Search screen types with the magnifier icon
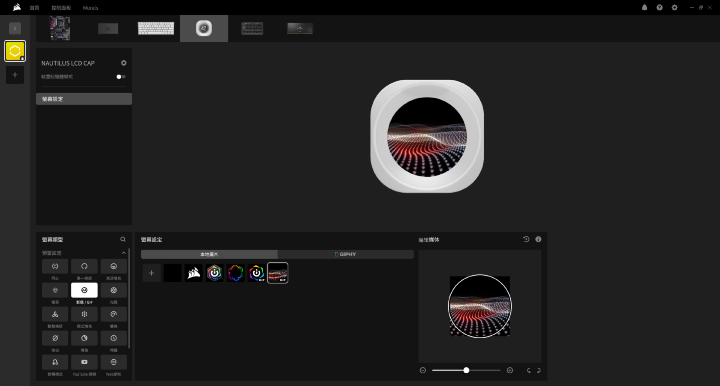720x386 pixels. click(x=123, y=239)
